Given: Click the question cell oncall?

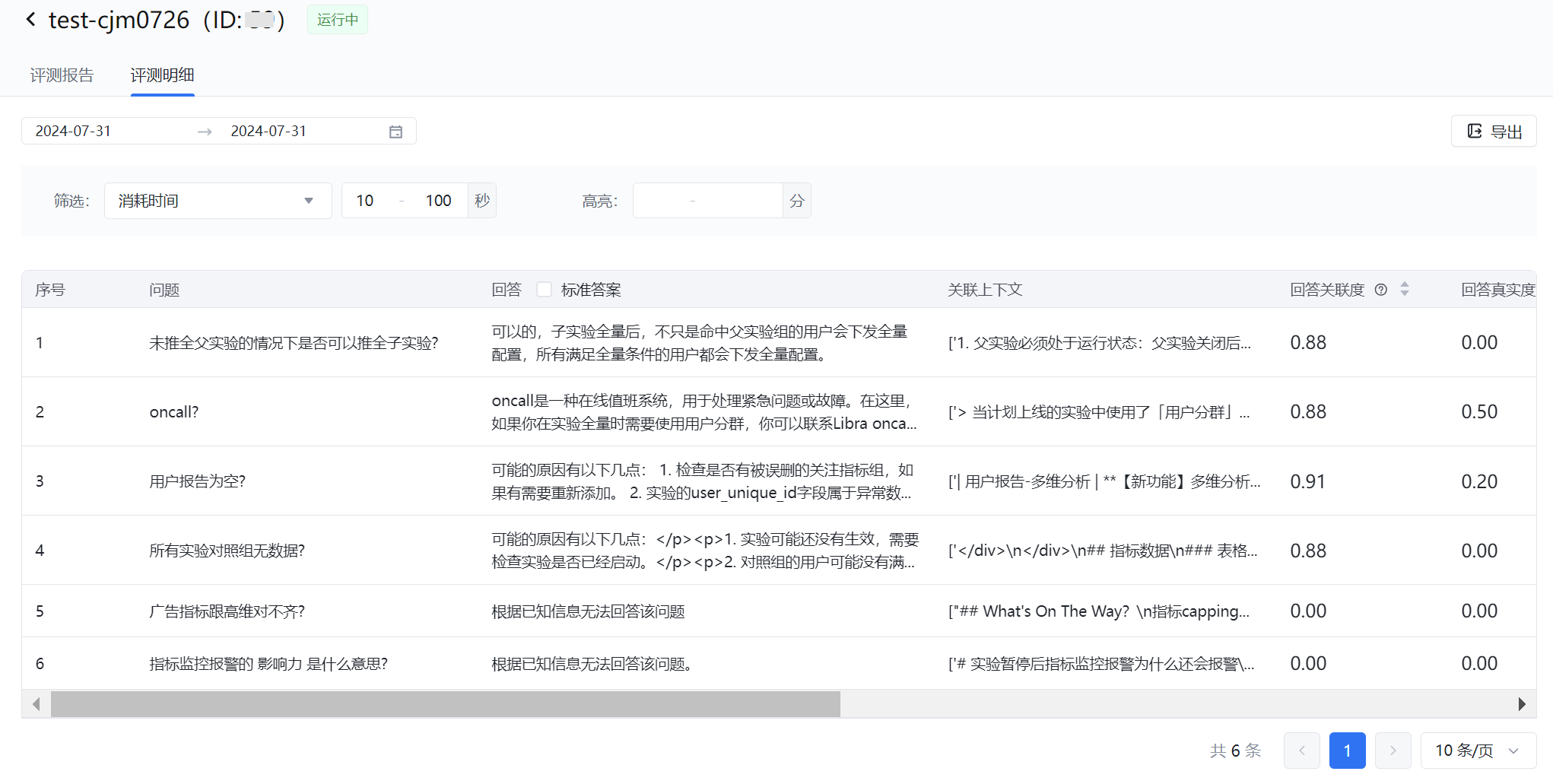Looking at the screenshot, I should tap(174, 412).
